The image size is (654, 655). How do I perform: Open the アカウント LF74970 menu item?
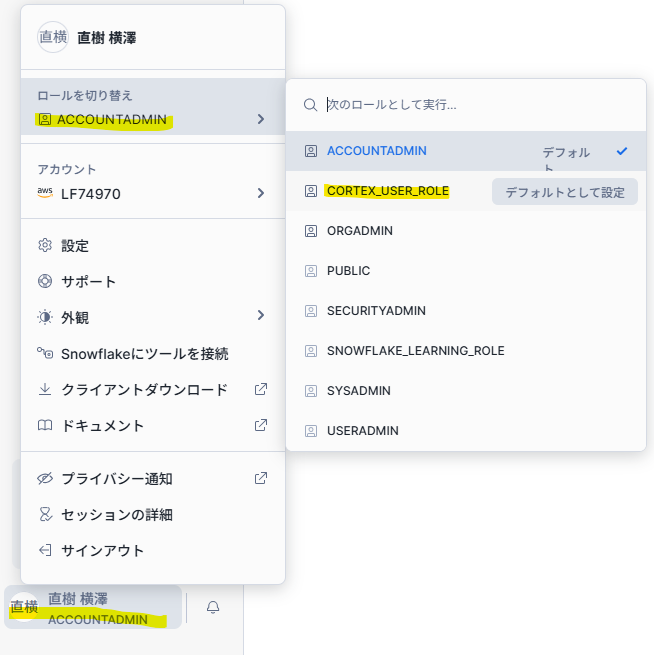153,182
